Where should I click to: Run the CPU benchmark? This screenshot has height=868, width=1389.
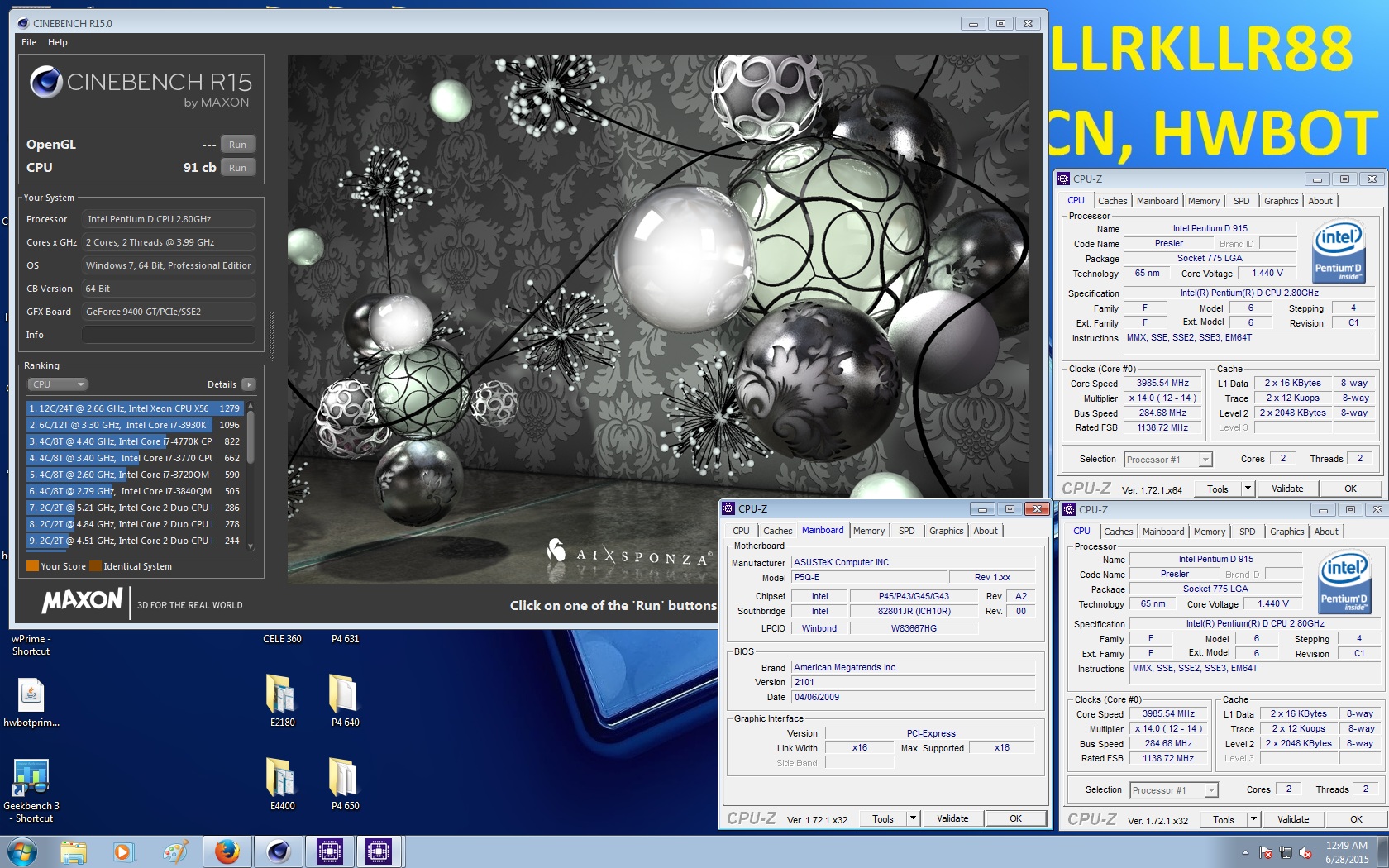point(237,168)
